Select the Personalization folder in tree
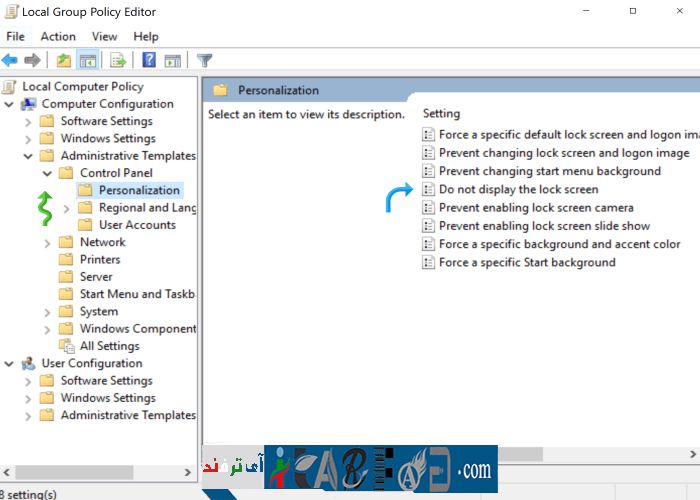 pos(139,190)
